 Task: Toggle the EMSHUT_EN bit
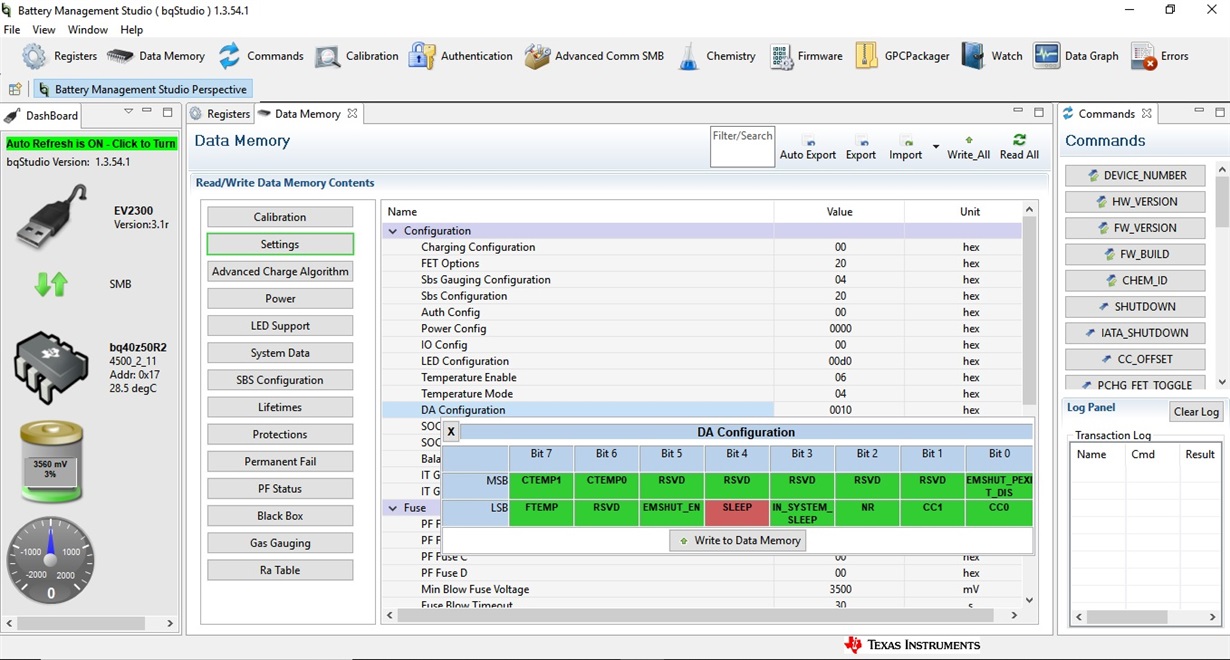point(672,513)
